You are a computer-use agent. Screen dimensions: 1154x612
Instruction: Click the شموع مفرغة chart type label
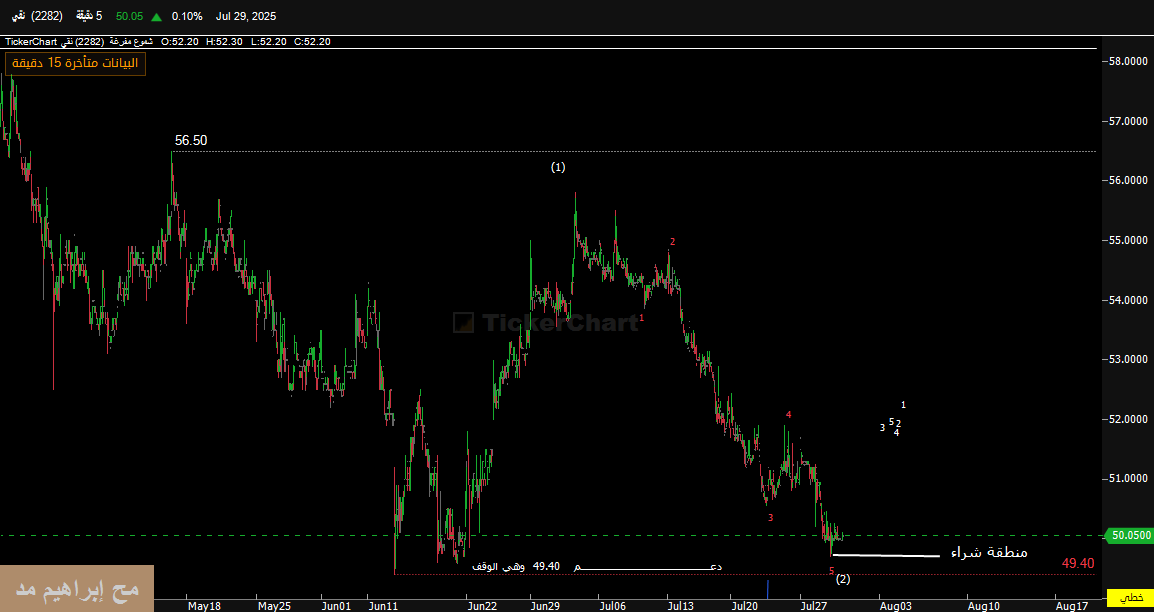point(130,42)
